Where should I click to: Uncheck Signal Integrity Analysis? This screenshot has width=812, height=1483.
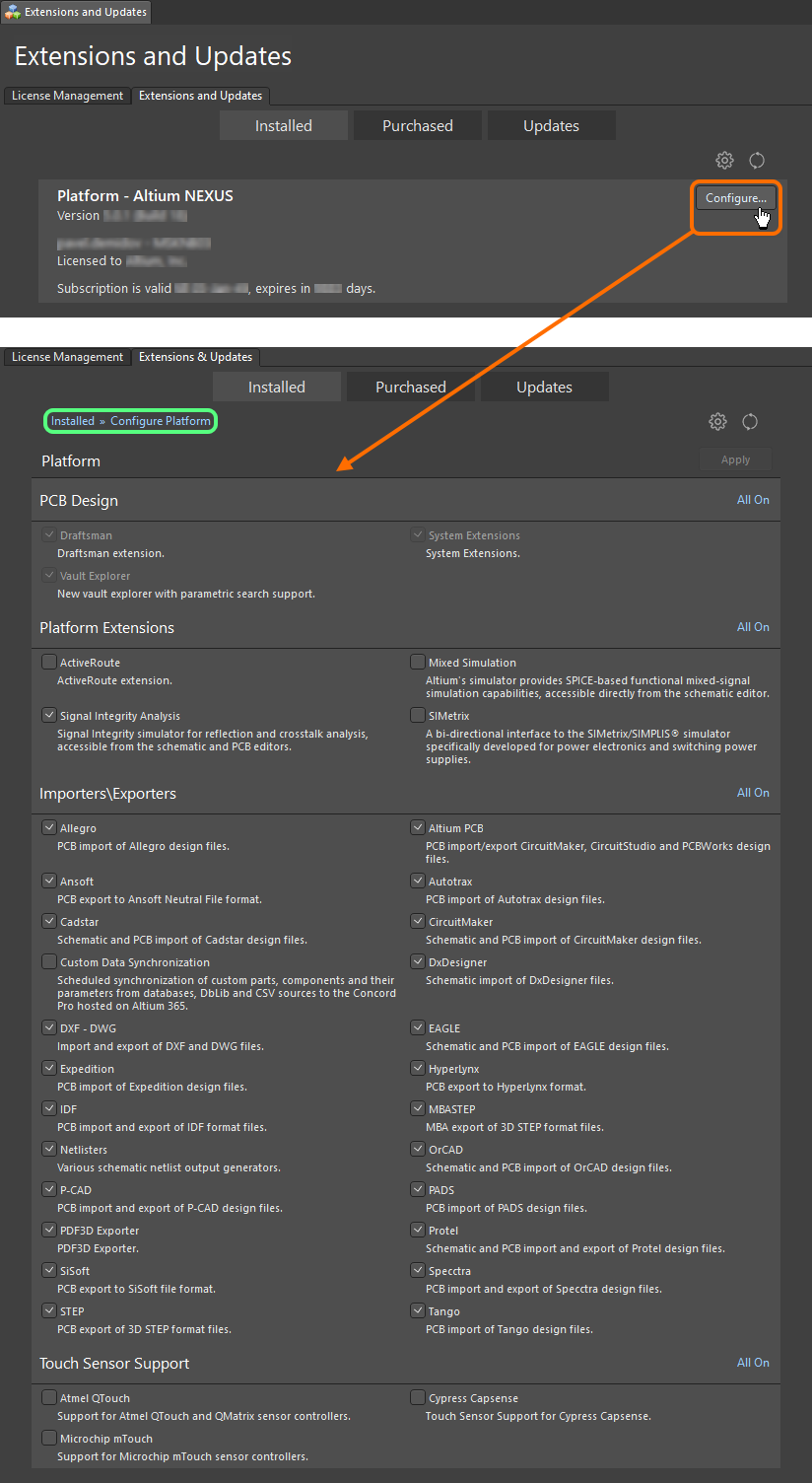pyautogui.click(x=49, y=716)
